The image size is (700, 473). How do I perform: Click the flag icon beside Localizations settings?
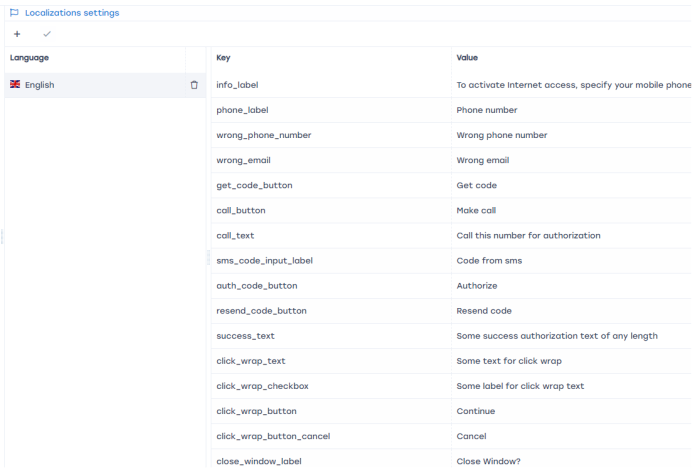tap(14, 13)
